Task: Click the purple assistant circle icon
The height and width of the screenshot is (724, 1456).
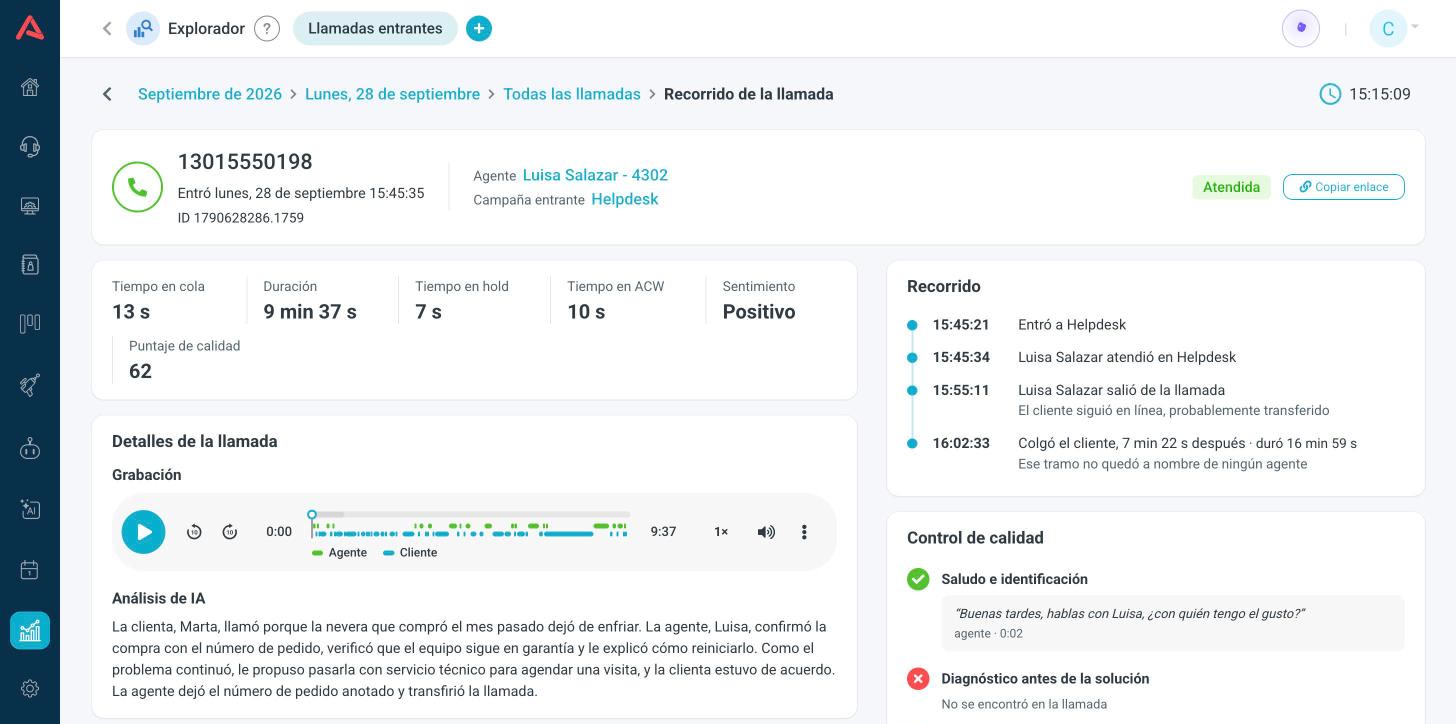Action: click(x=1301, y=28)
